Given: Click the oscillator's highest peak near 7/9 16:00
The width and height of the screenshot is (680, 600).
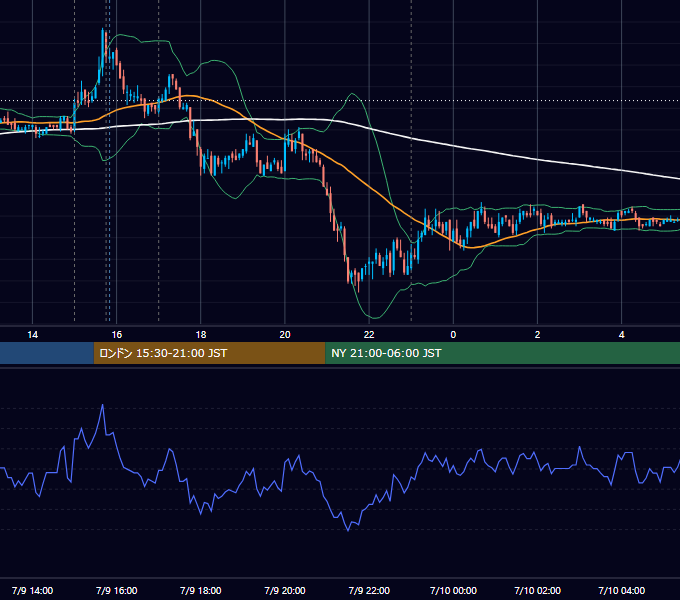Looking at the screenshot, I should click(x=103, y=405).
